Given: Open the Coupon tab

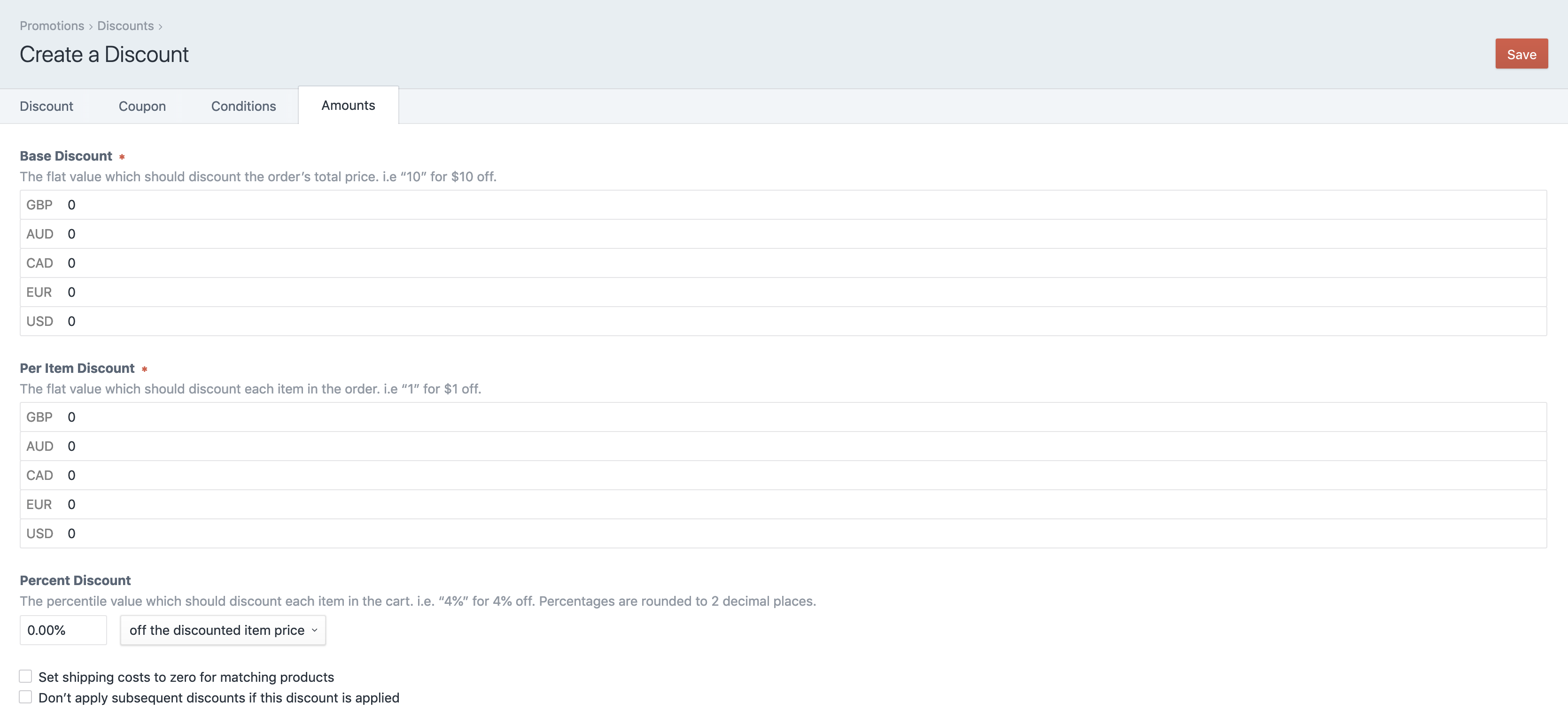Looking at the screenshot, I should click(142, 106).
